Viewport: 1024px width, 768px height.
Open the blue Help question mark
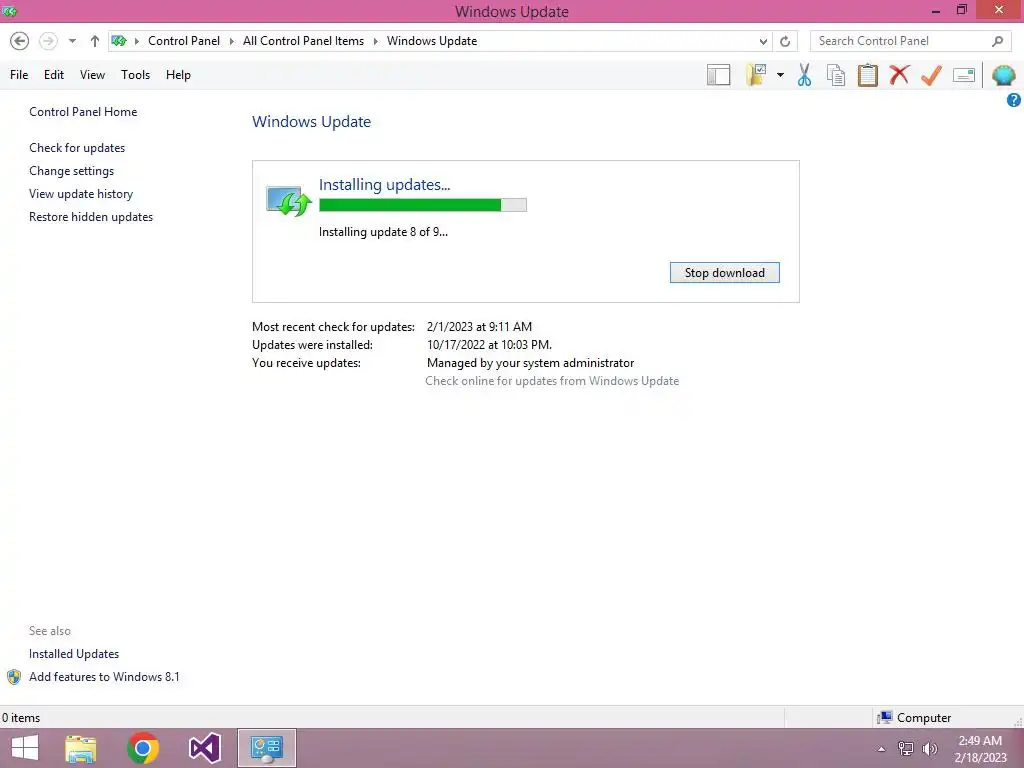[1014, 100]
